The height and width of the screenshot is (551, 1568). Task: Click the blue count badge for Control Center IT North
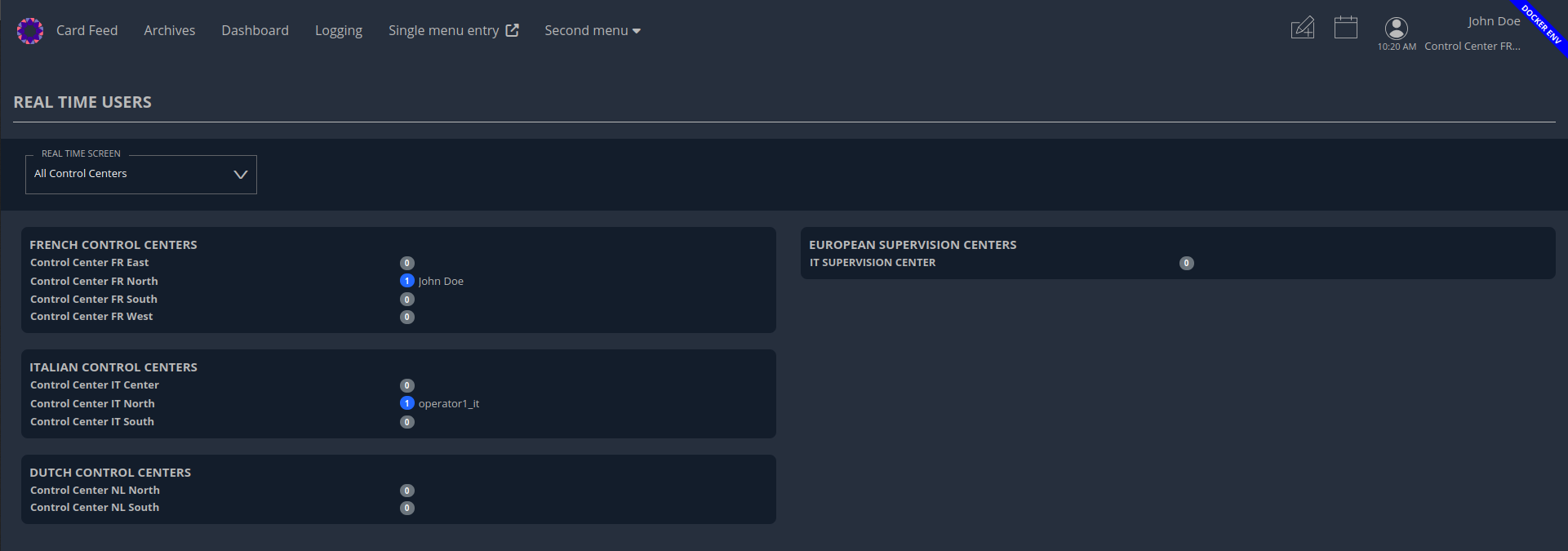pos(407,403)
